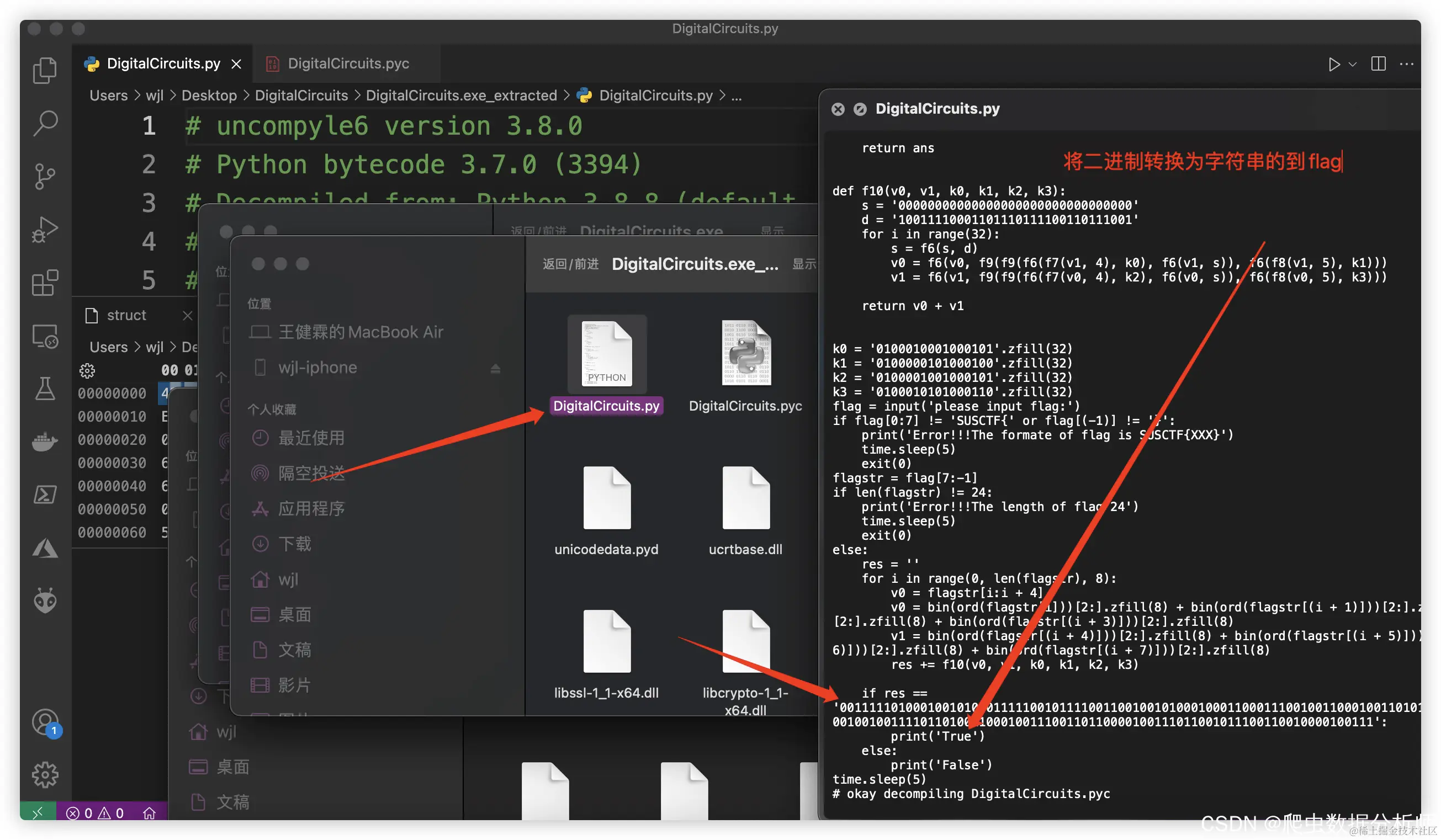1441x840 pixels.
Task: Open the Manage gear at sidebar bottom
Action: [x=45, y=775]
